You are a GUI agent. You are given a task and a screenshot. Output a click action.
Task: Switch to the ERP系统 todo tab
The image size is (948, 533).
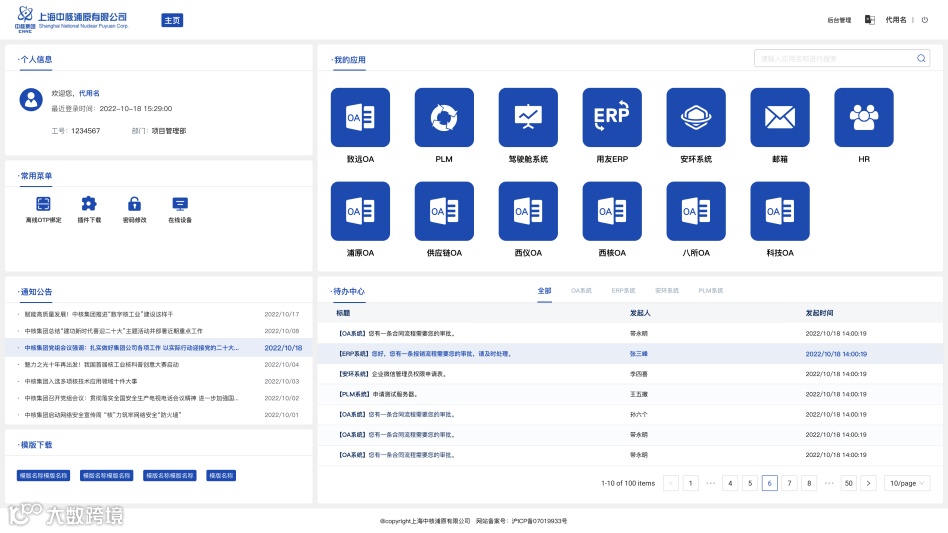pos(623,291)
